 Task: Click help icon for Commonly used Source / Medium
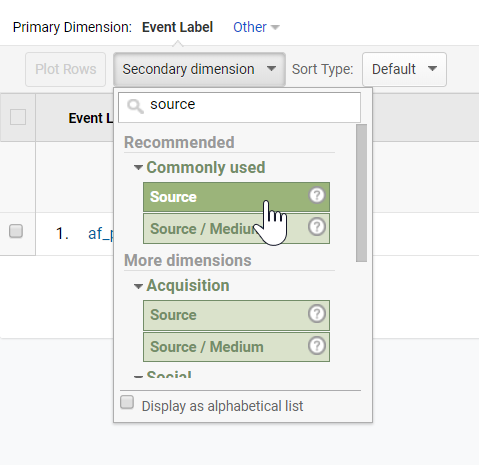317,227
